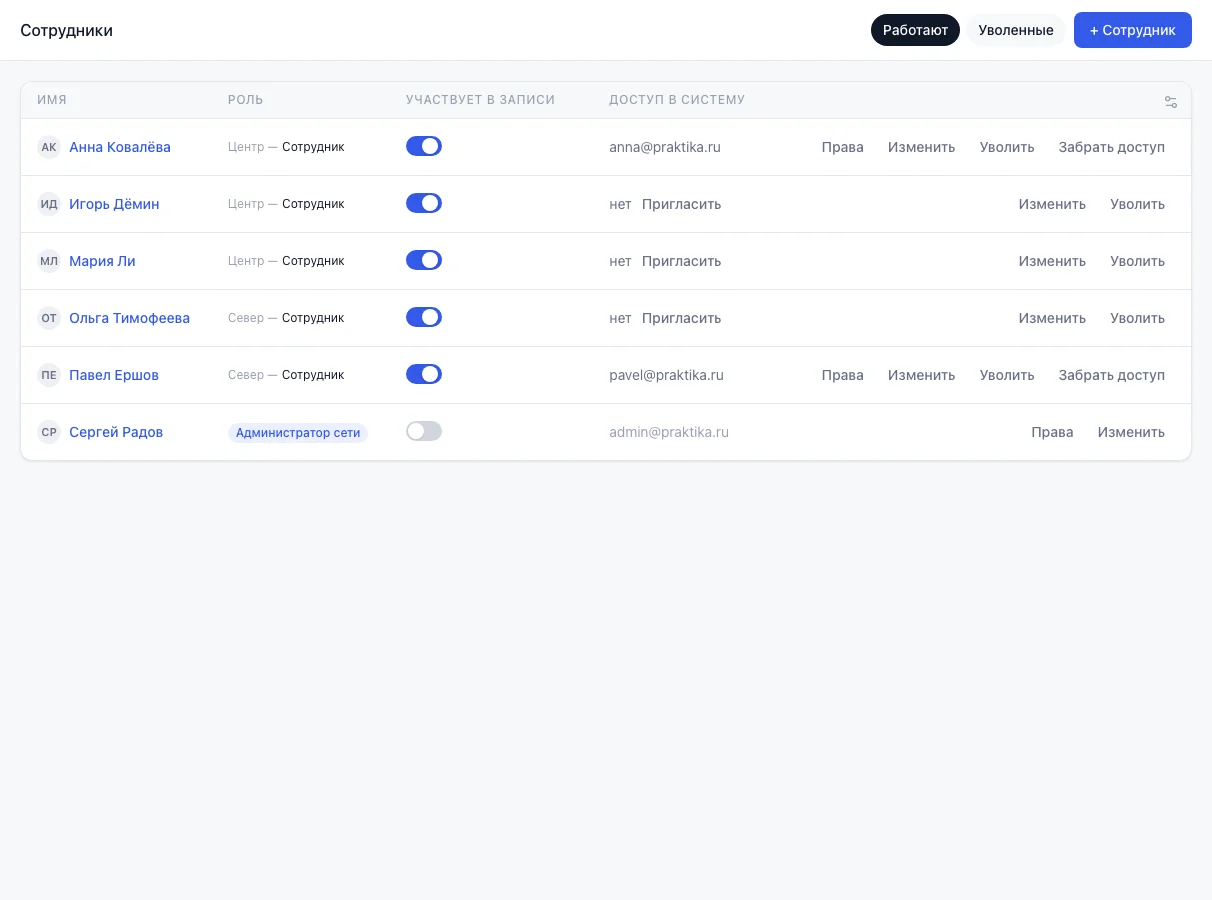Open Павел Ершов's profile link
The width and height of the screenshot is (1212, 900).
(x=114, y=375)
